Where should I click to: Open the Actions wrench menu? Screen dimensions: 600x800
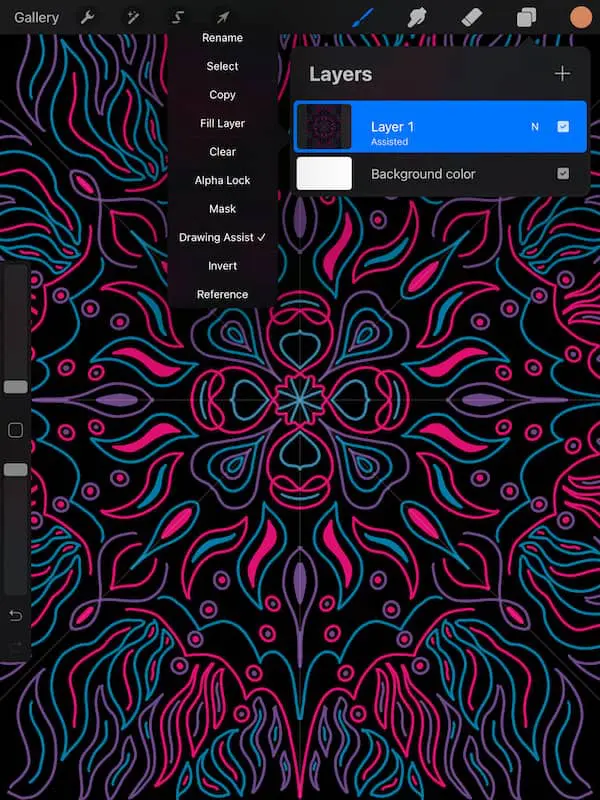(x=88, y=18)
